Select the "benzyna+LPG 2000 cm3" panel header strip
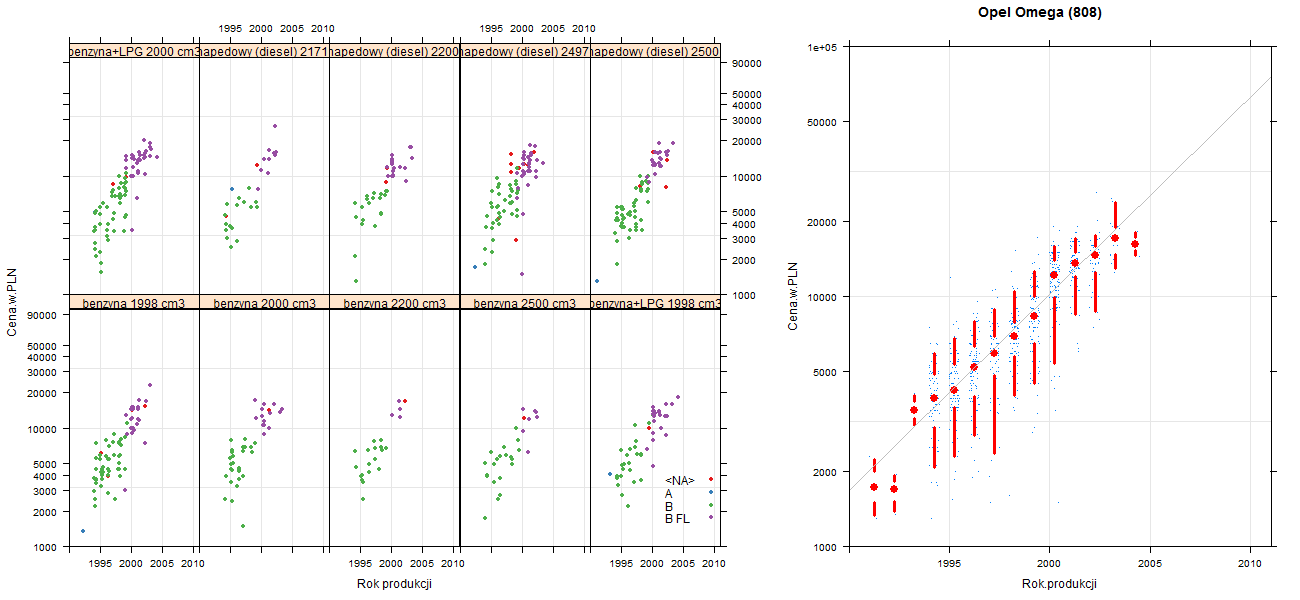 (134, 51)
